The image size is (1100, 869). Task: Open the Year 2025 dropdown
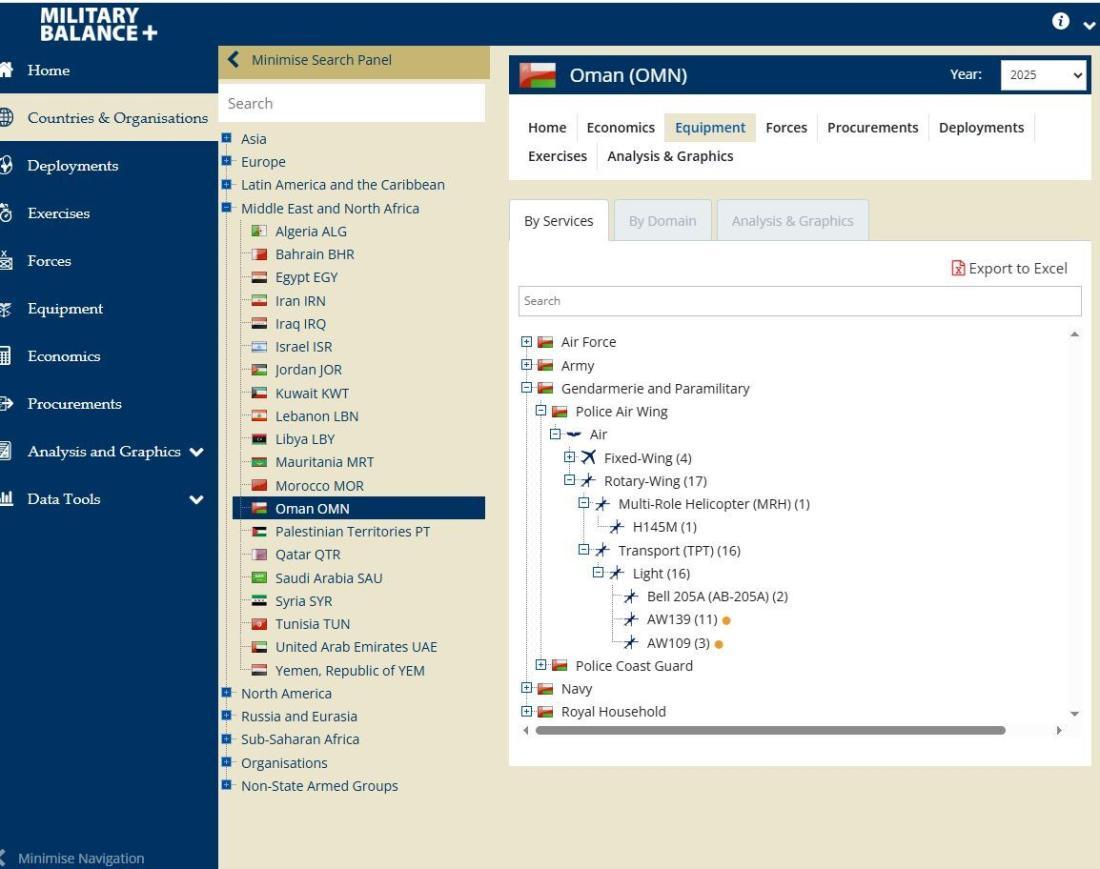[1043, 75]
